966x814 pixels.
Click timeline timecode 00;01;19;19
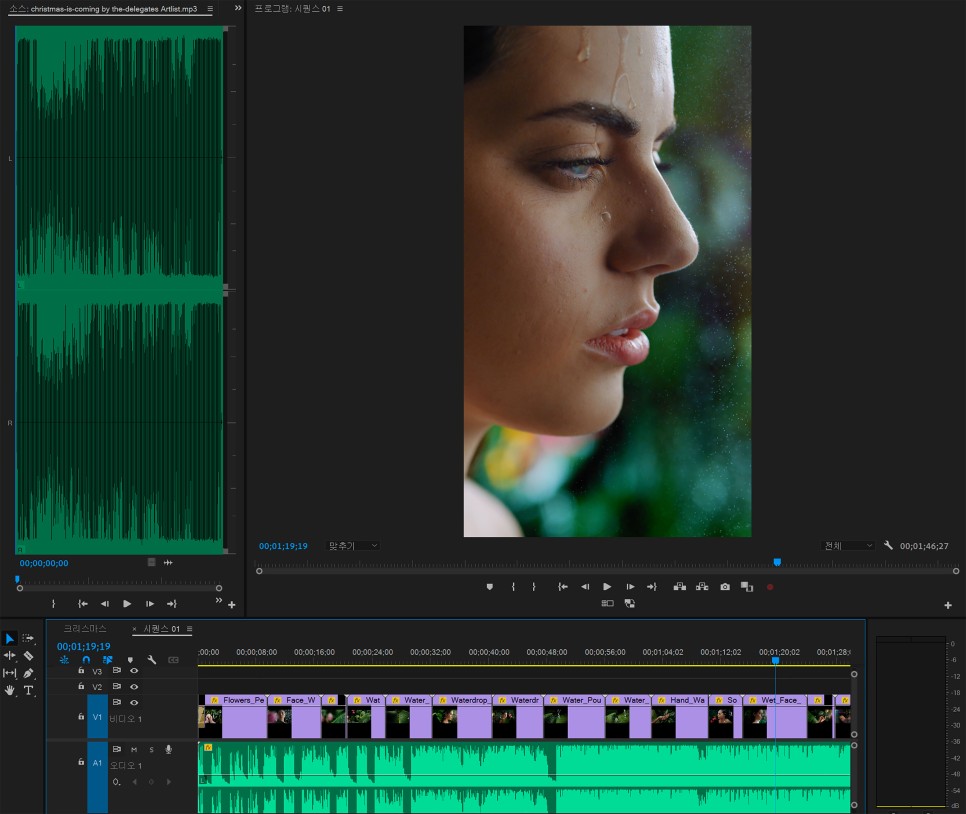click(x=84, y=646)
